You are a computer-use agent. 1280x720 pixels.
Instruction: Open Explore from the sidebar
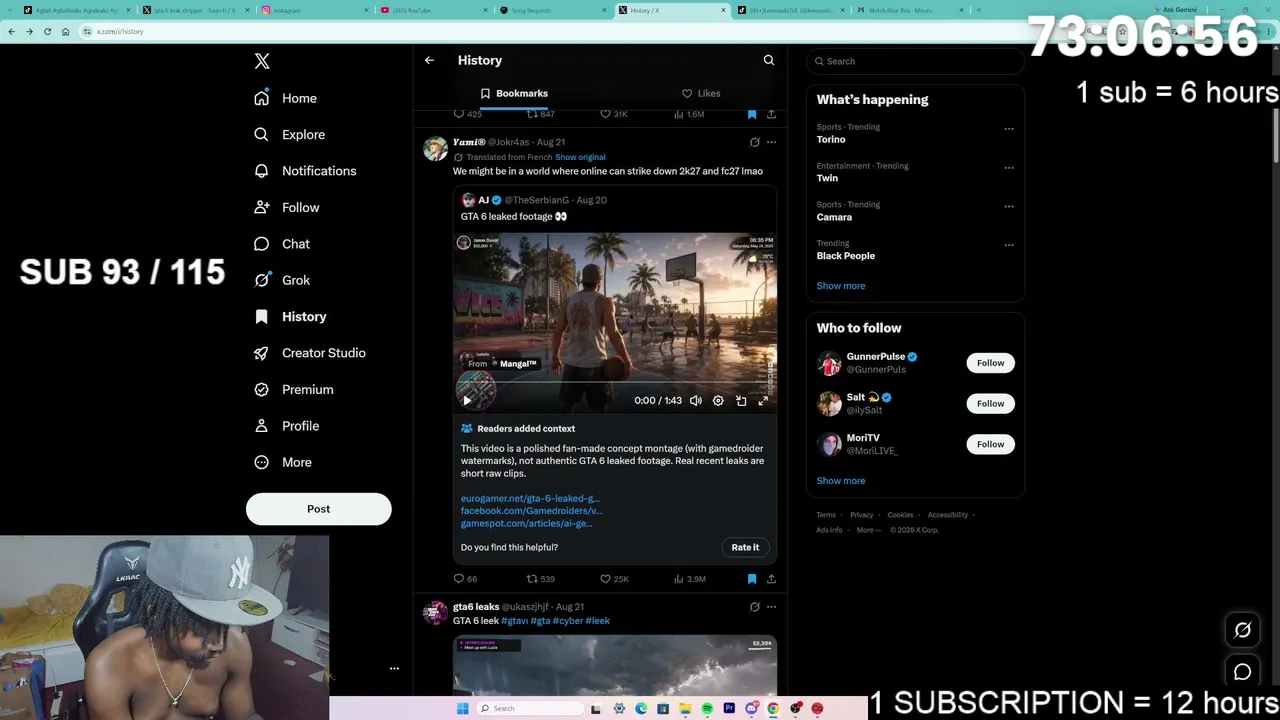click(x=289, y=134)
